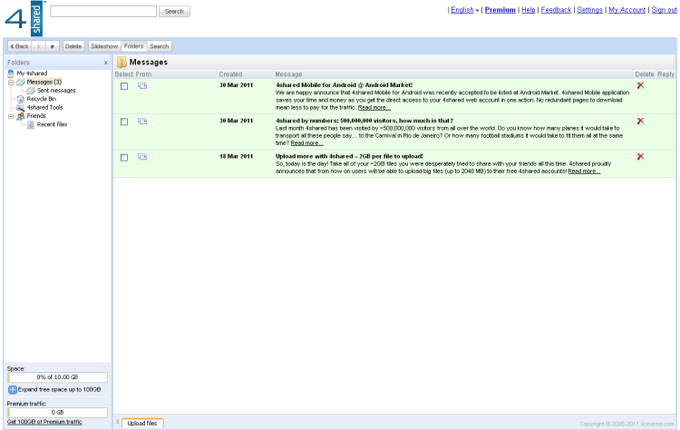Read more of the Android Market message
The image size is (680, 430).
(x=374, y=108)
